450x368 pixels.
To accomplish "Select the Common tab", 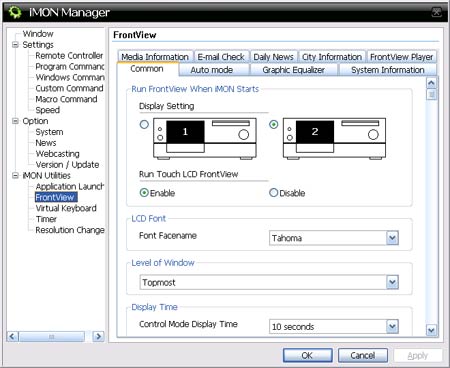I will click(x=147, y=69).
